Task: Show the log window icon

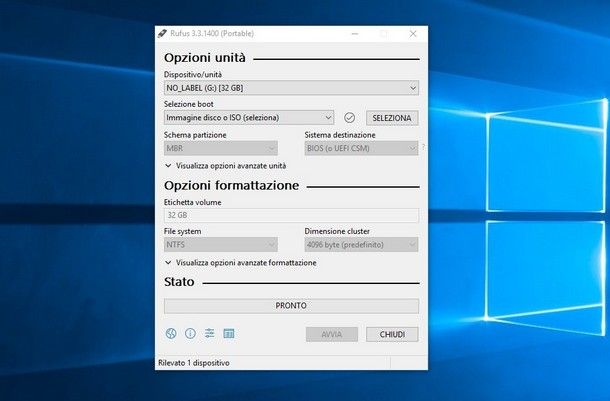Action: (x=229, y=333)
